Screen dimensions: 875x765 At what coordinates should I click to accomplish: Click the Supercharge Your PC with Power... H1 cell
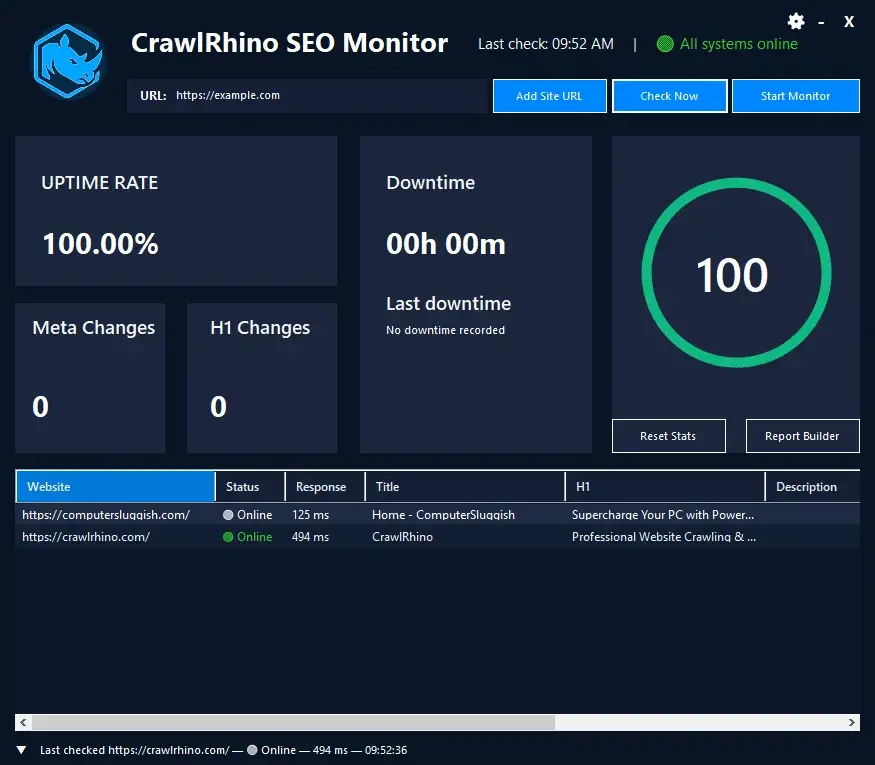point(663,515)
